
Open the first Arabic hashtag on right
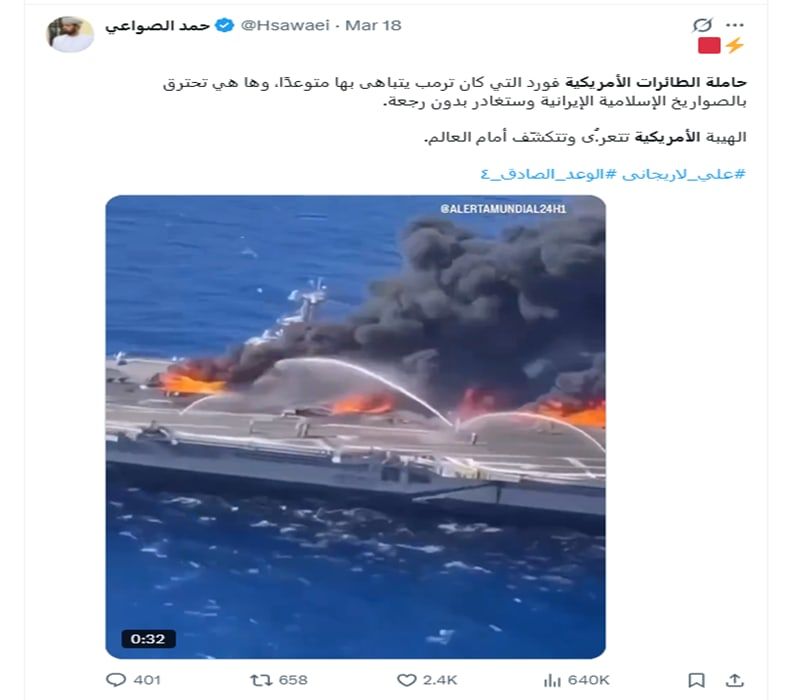tap(684, 174)
